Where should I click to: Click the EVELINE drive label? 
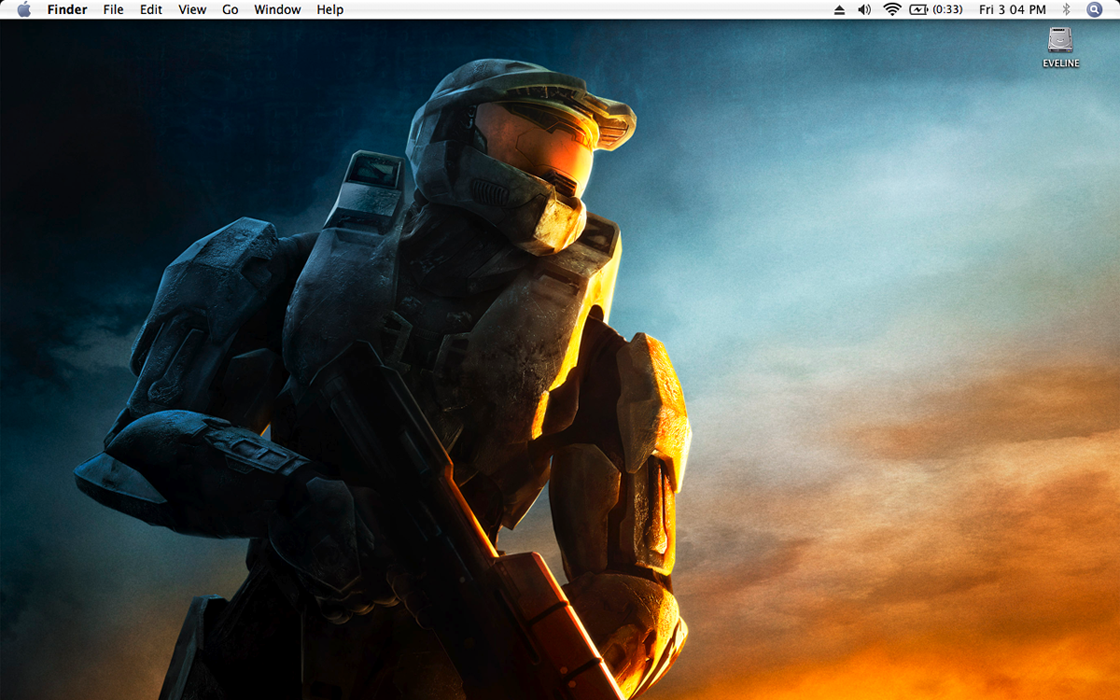coord(1061,63)
